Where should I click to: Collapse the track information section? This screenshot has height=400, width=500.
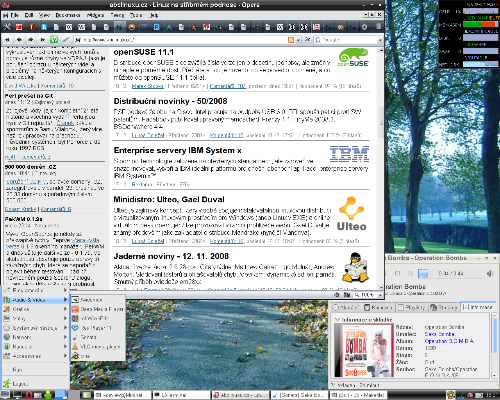pos(337,319)
